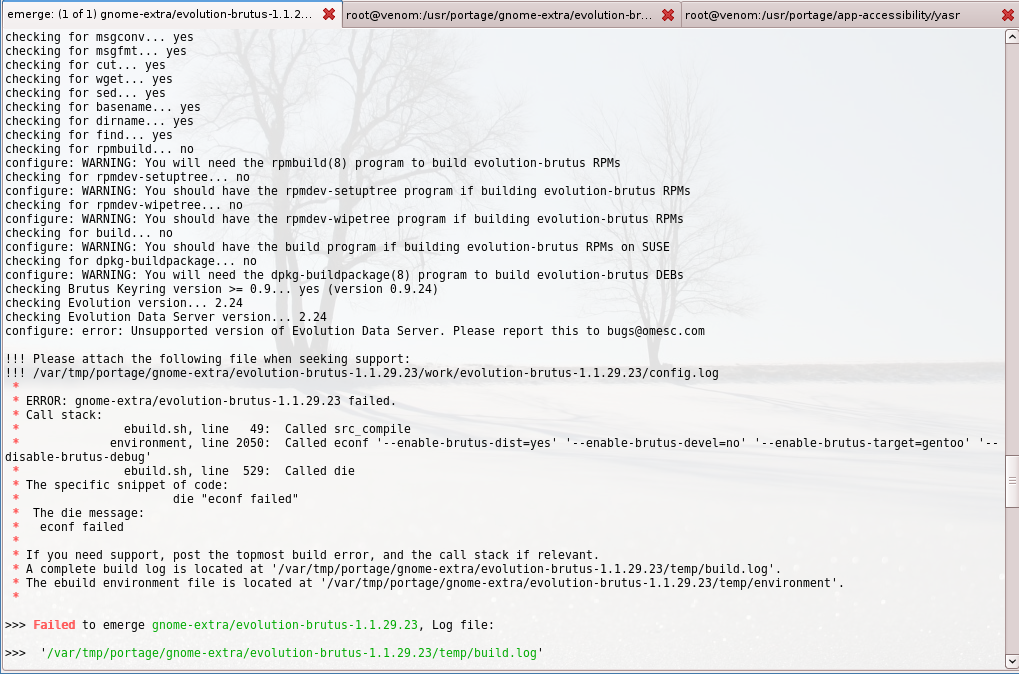The height and width of the screenshot is (675, 1019).
Task: Click 'checking Brutus Keyring version' line
Action: coord(222,289)
